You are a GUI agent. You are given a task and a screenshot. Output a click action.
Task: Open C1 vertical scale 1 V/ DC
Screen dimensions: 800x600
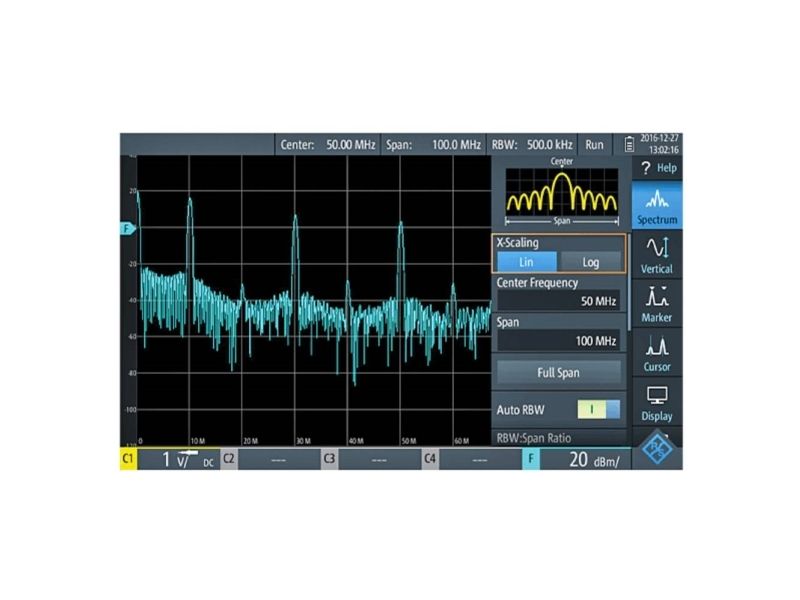[x=179, y=459]
